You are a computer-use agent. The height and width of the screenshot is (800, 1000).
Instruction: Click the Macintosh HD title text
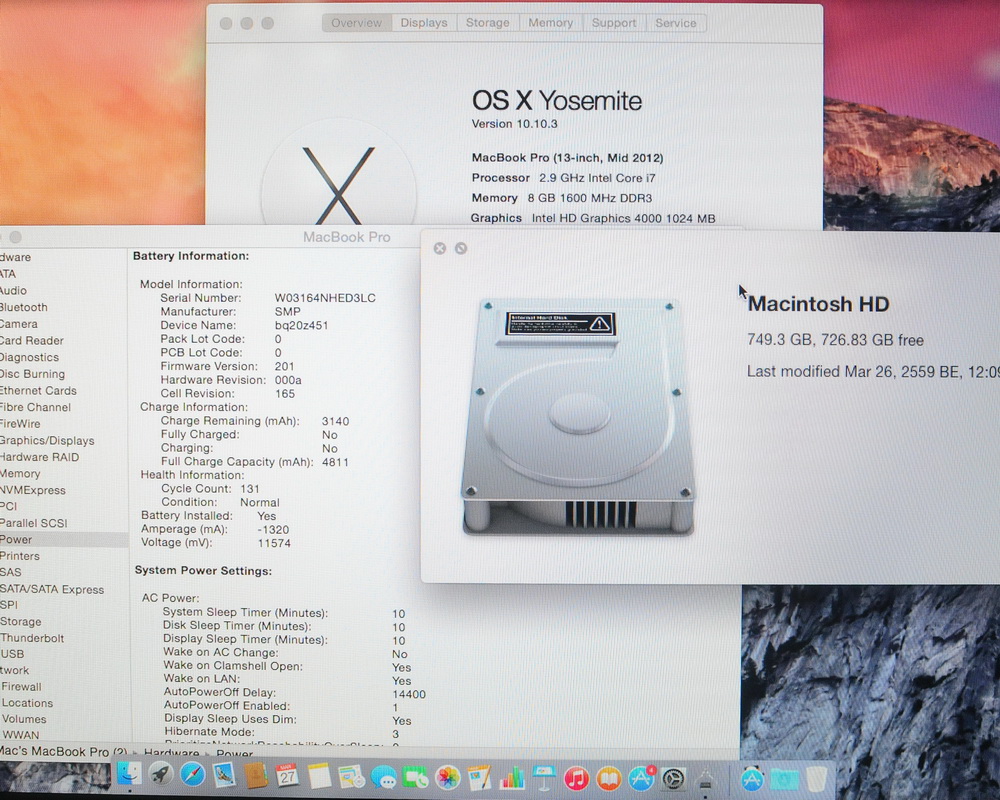[818, 304]
